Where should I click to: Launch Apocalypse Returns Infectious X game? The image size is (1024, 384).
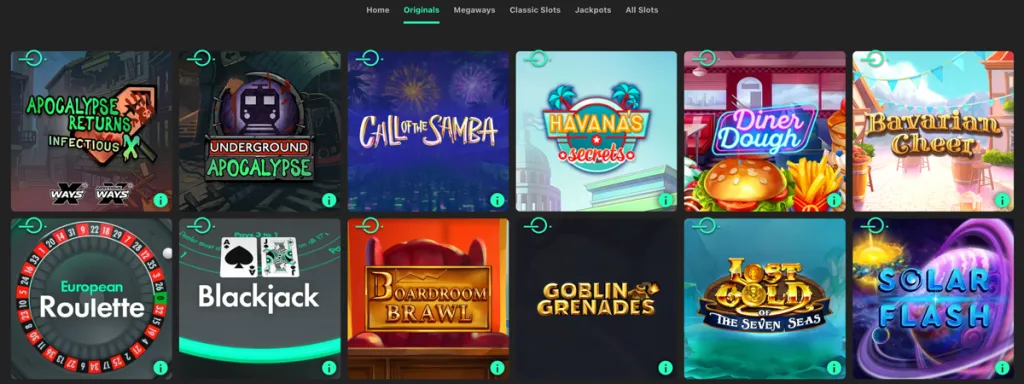[91, 131]
